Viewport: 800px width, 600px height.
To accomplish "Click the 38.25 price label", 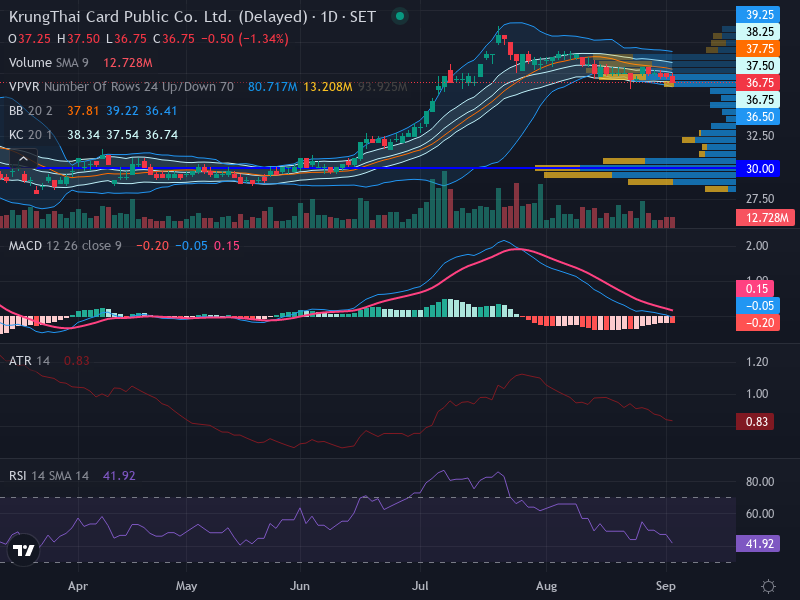I will [x=758, y=32].
